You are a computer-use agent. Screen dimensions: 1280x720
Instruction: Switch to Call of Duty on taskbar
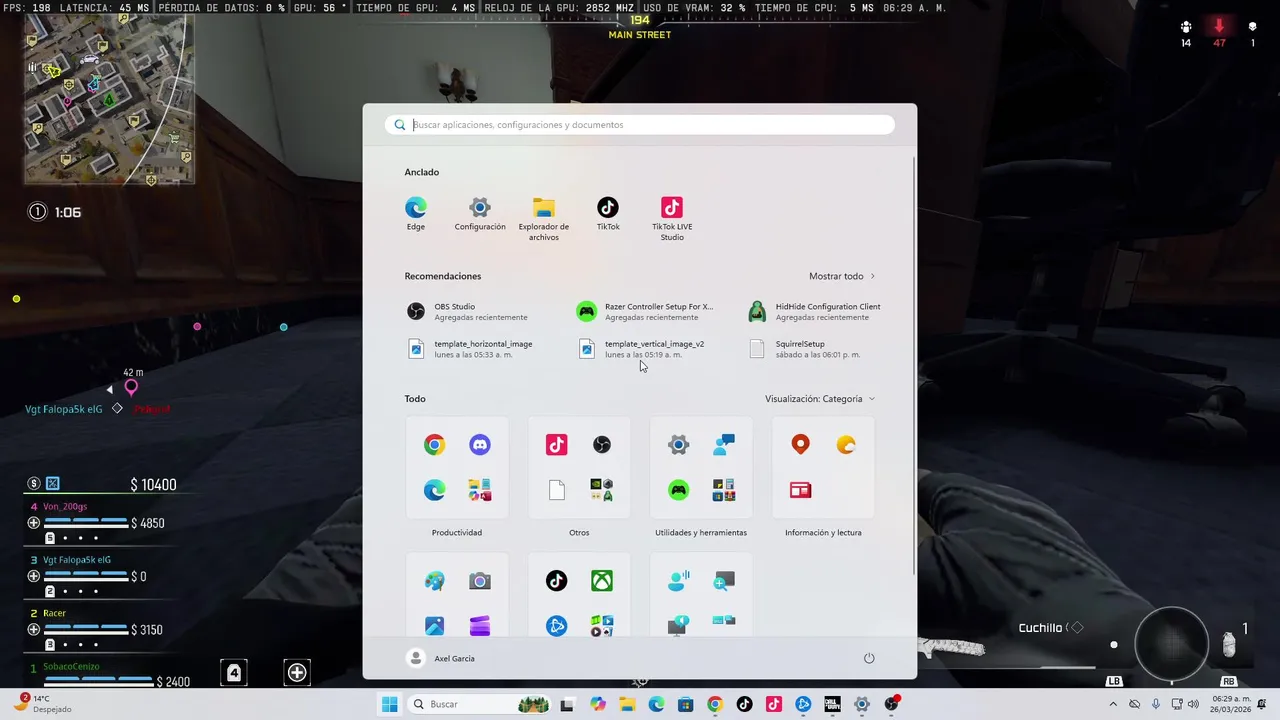point(832,704)
